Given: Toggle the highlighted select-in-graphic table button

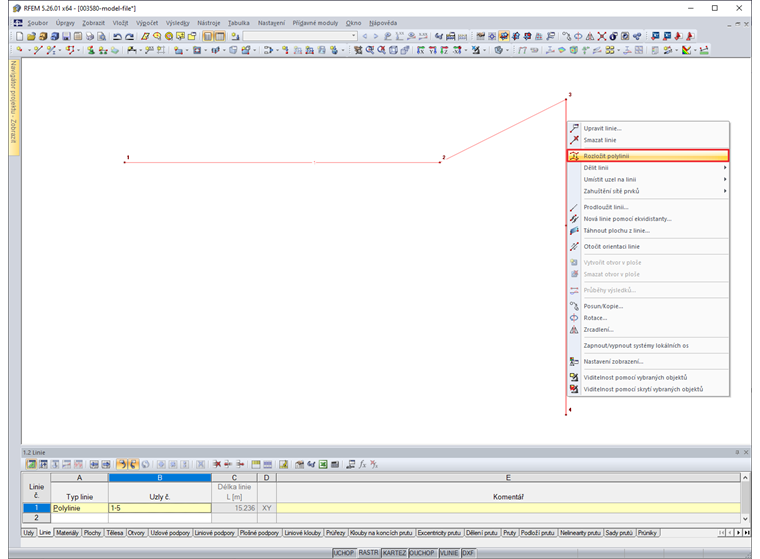Looking at the screenshot, I should click(x=122, y=464).
